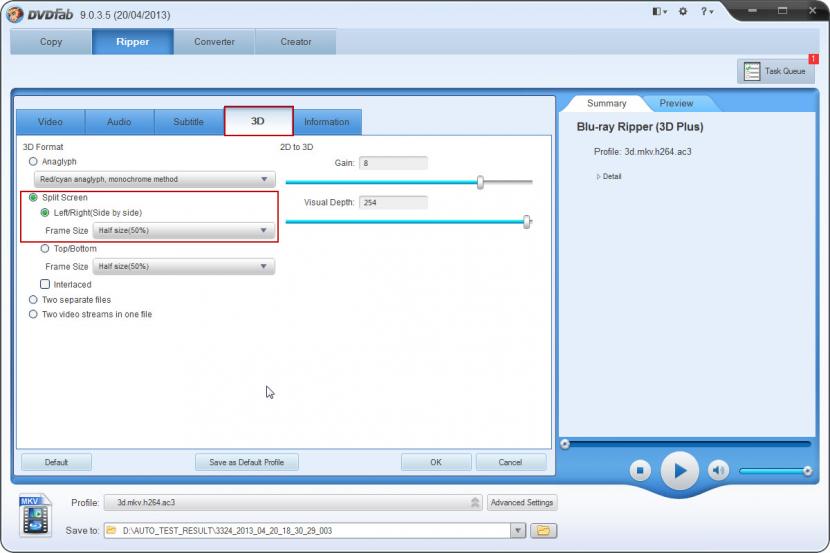Adjust the Gain slider handle
The image size is (830, 553).
click(480, 182)
